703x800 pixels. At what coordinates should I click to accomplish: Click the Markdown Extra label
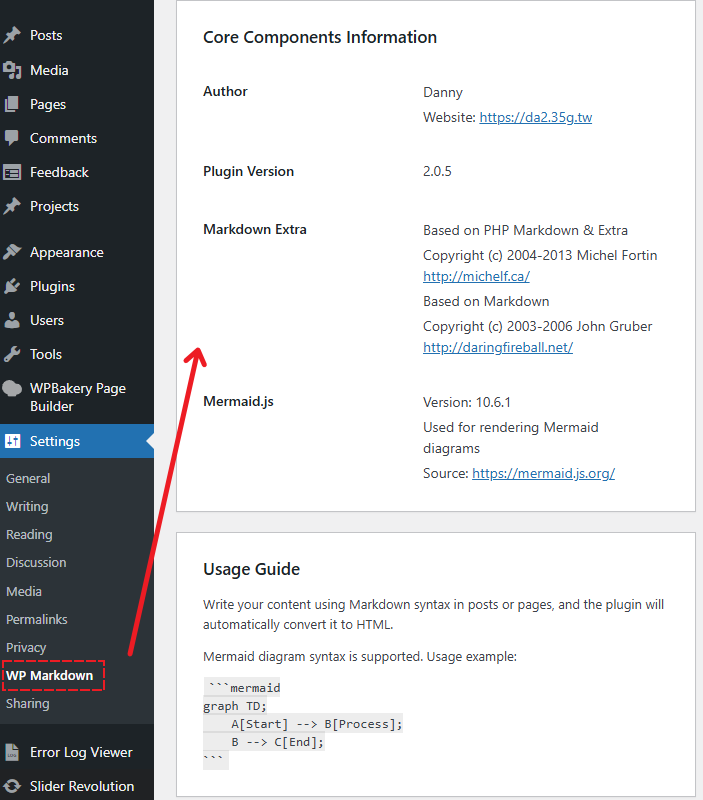(x=255, y=230)
